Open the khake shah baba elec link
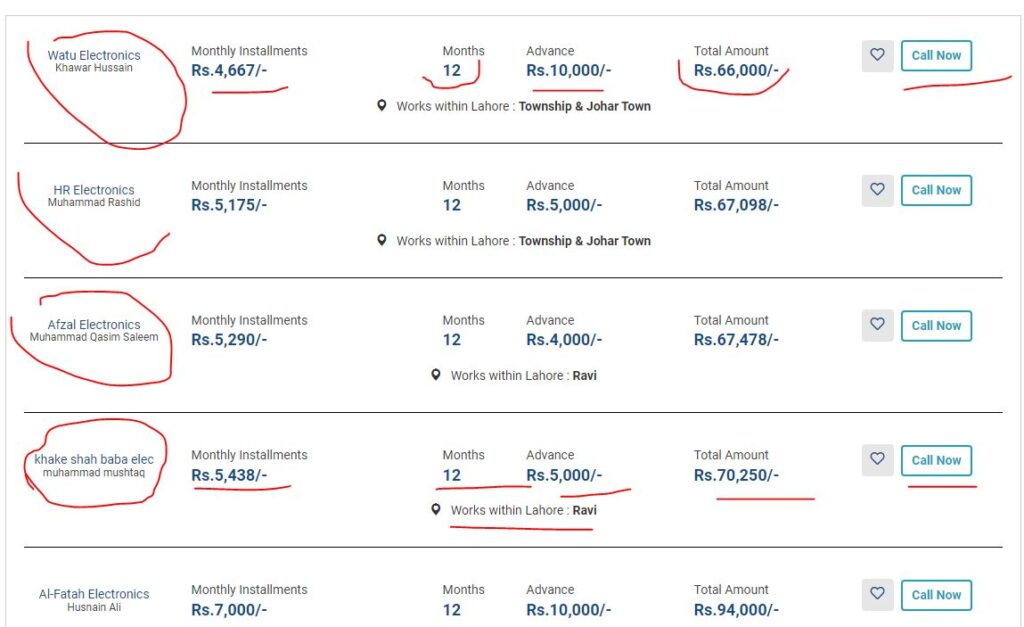The image size is (1024, 627). click(94, 460)
